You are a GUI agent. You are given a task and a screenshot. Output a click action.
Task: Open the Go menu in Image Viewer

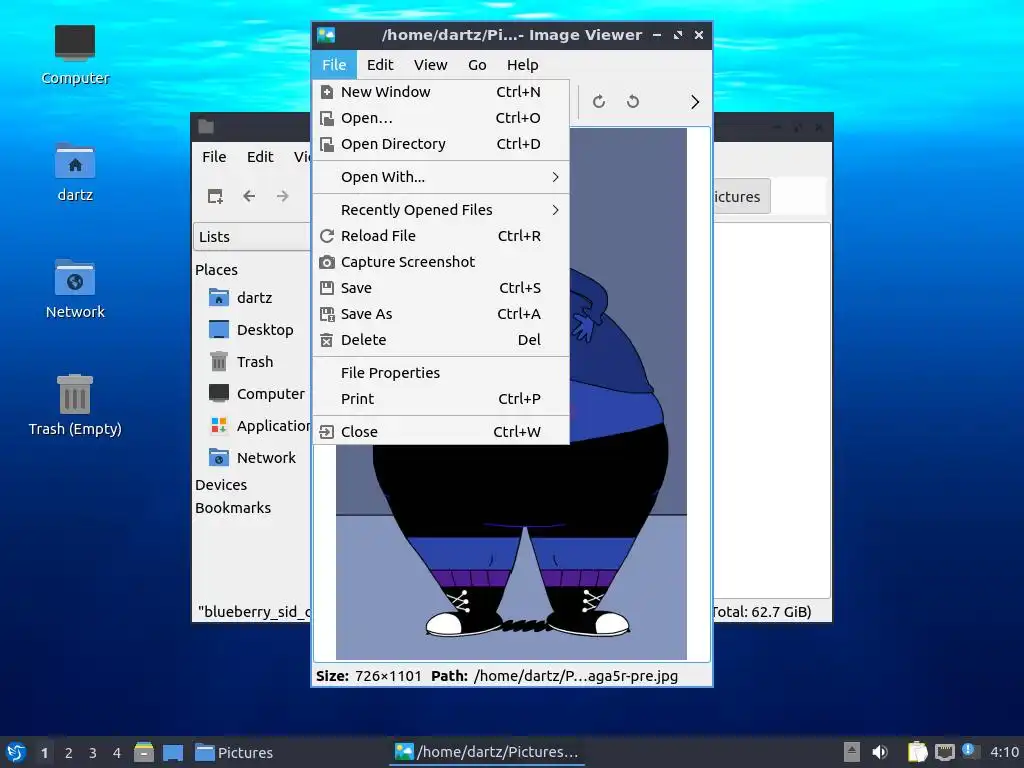coord(477,65)
